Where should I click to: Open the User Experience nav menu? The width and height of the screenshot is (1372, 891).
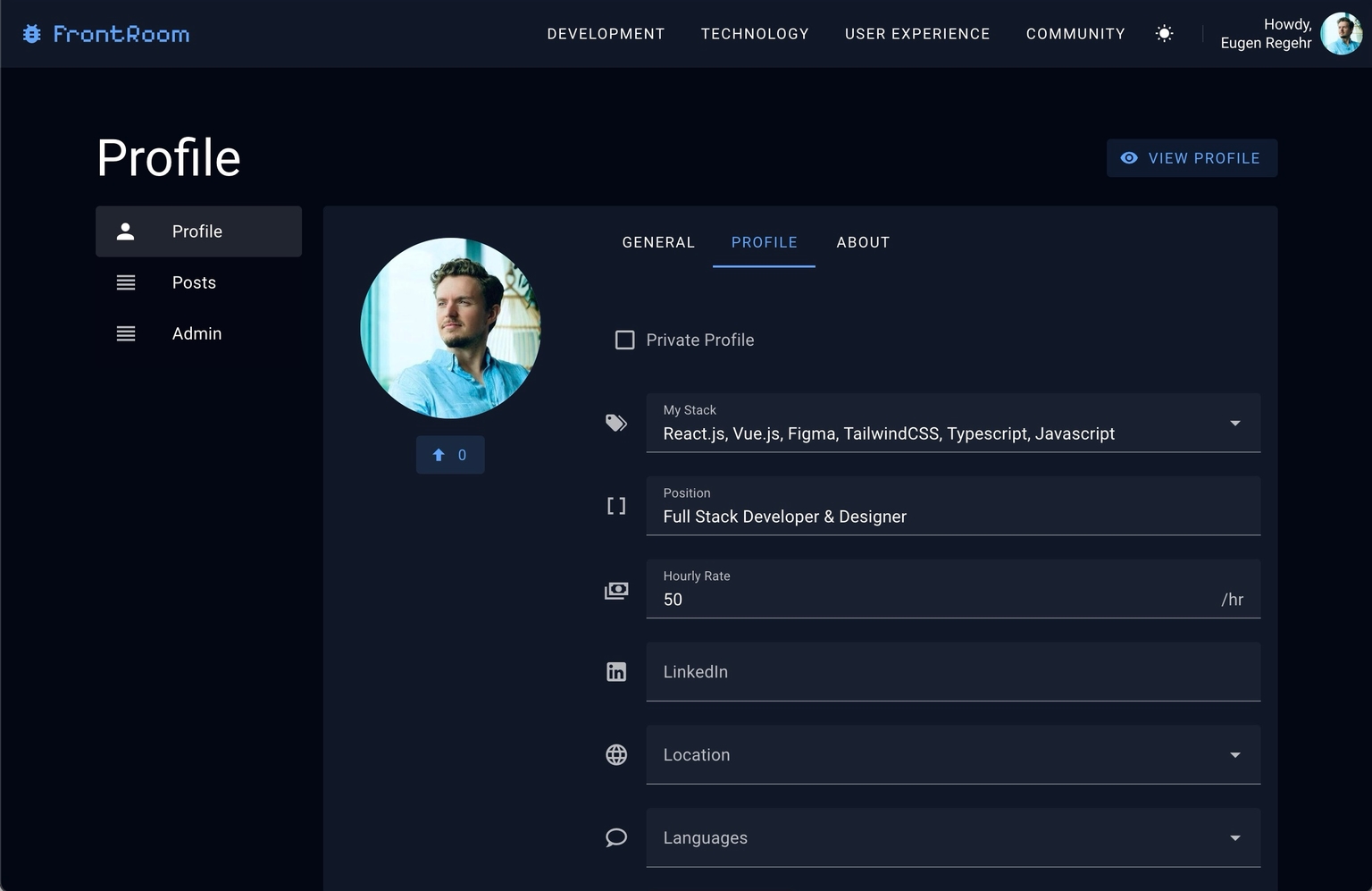pos(917,34)
